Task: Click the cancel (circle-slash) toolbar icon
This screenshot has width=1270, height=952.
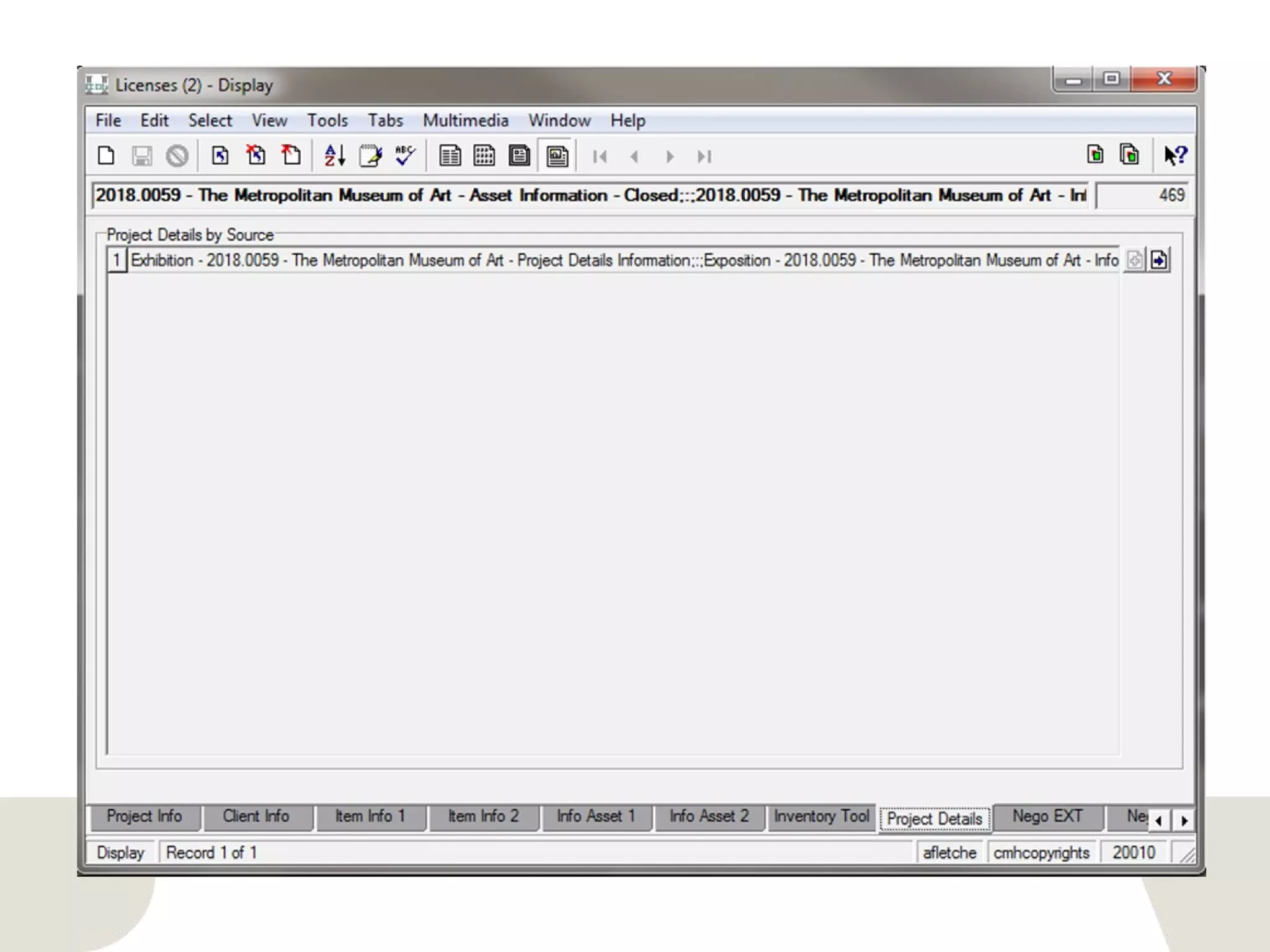Action: coord(177,156)
